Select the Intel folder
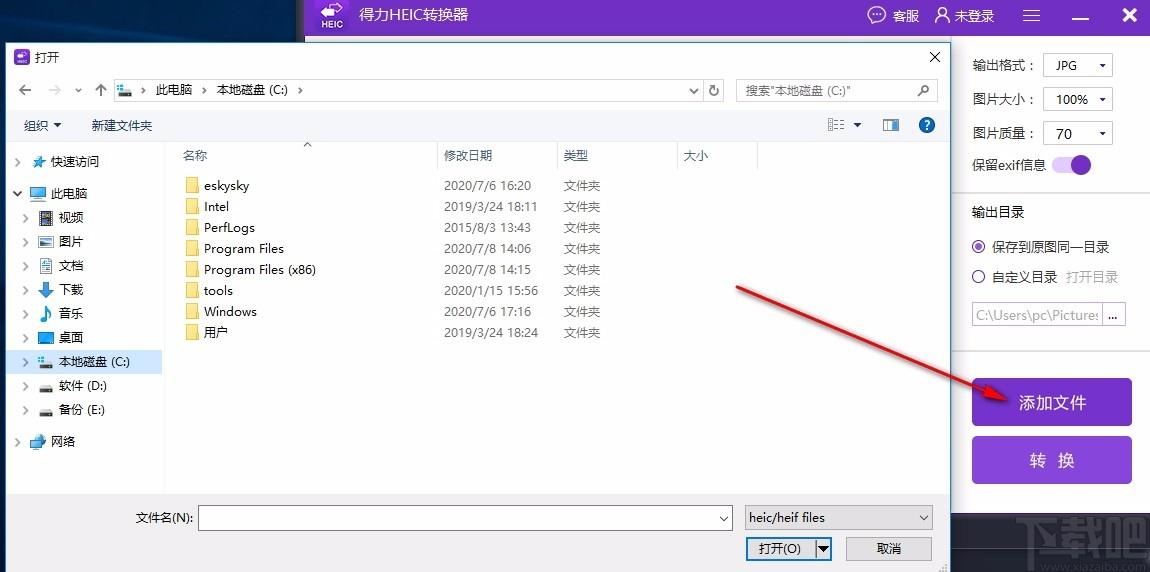This screenshot has height=572, width=1150. pyautogui.click(x=216, y=207)
